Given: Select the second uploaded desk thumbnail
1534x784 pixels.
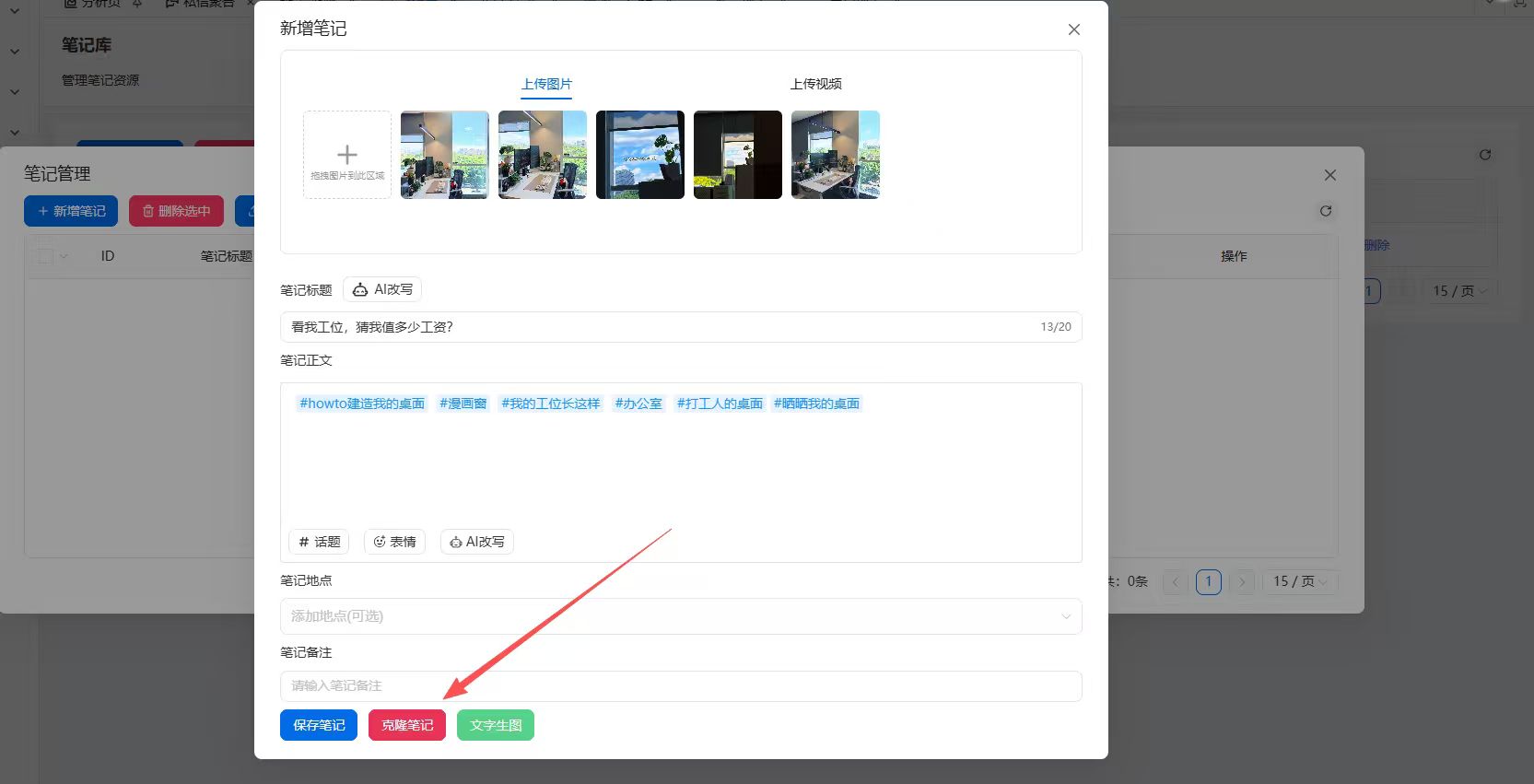Looking at the screenshot, I should tap(543, 155).
